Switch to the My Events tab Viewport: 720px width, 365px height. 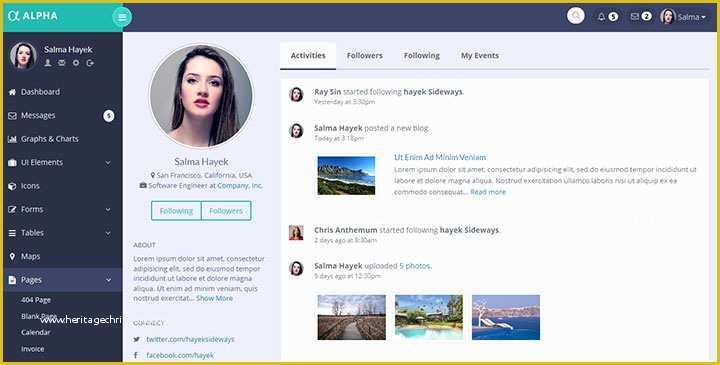click(x=480, y=56)
